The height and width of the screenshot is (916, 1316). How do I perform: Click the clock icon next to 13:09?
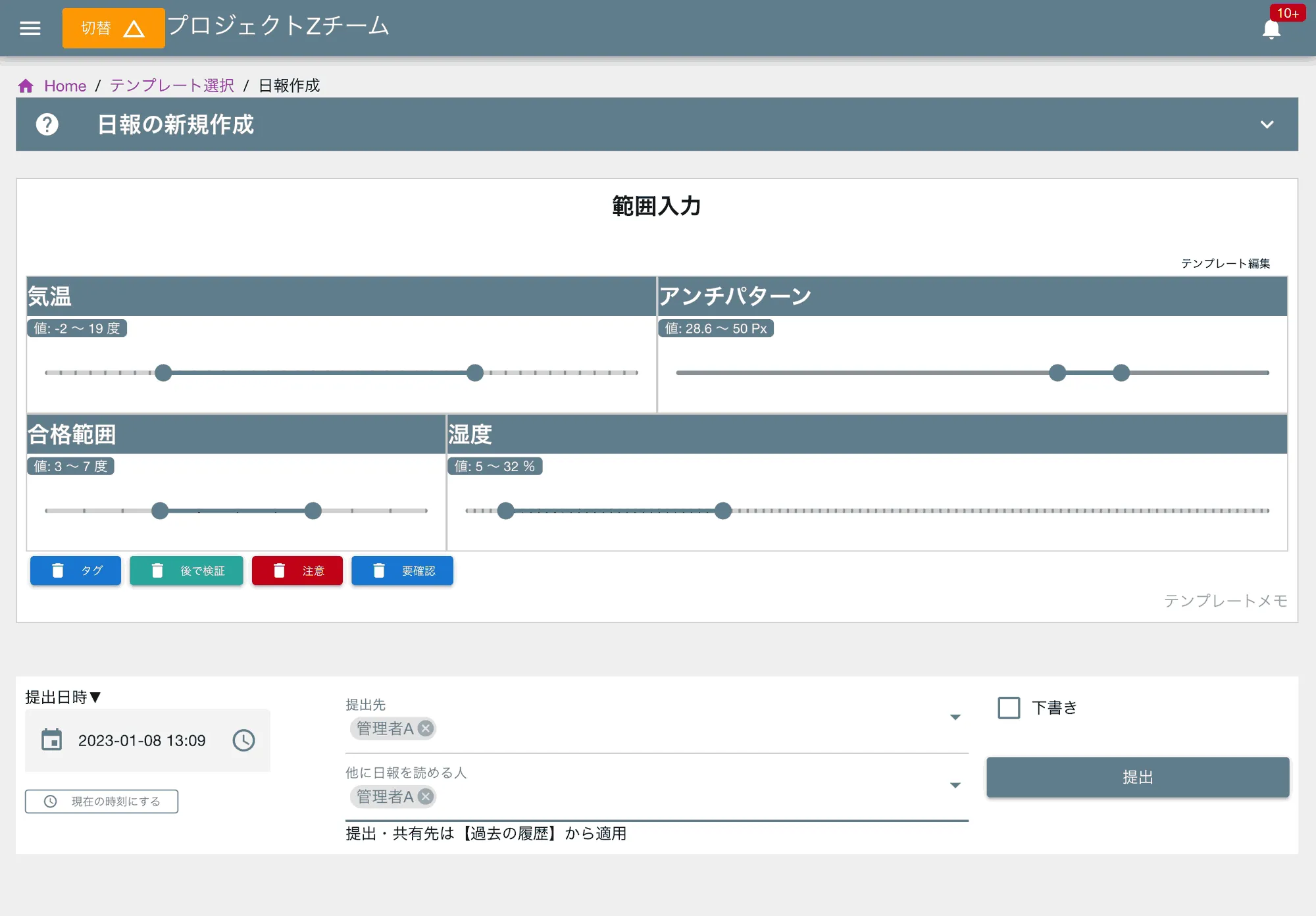point(243,740)
